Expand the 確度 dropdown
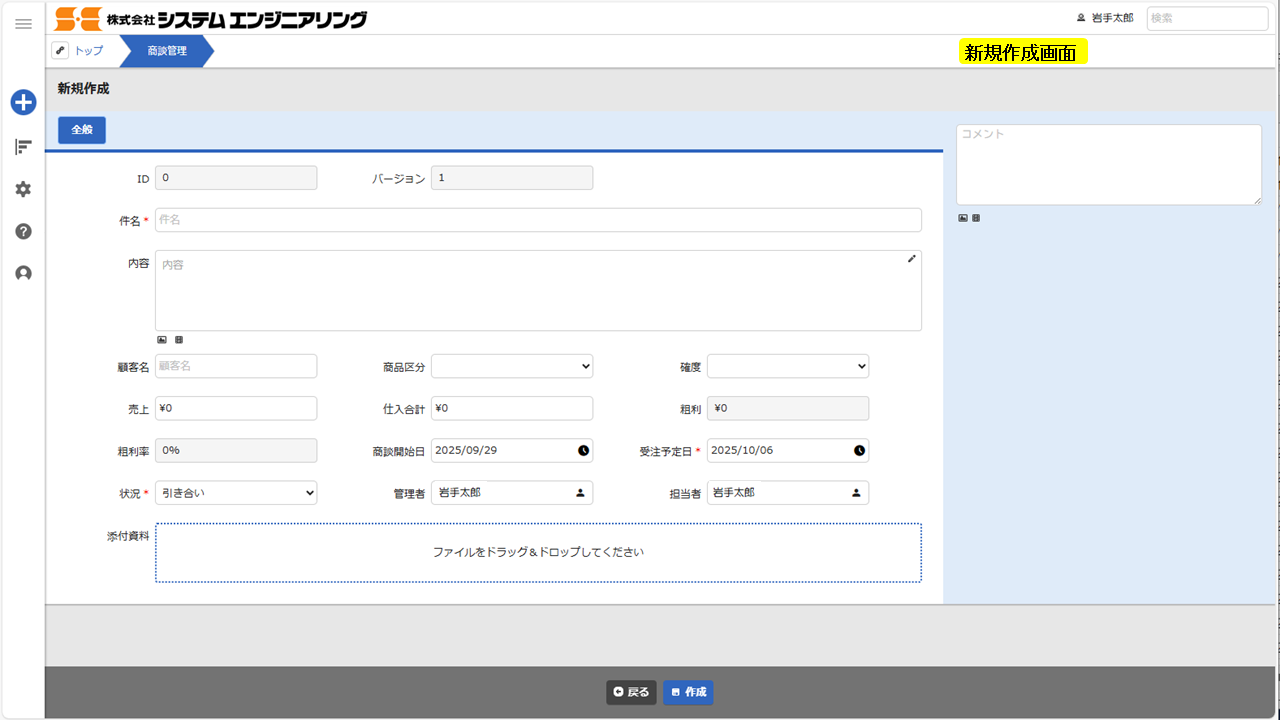 (788, 367)
